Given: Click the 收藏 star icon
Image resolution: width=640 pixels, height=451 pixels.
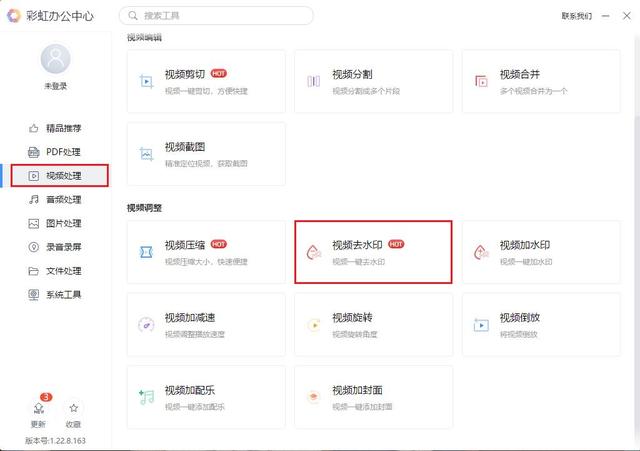Looking at the screenshot, I should (x=73, y=408).
